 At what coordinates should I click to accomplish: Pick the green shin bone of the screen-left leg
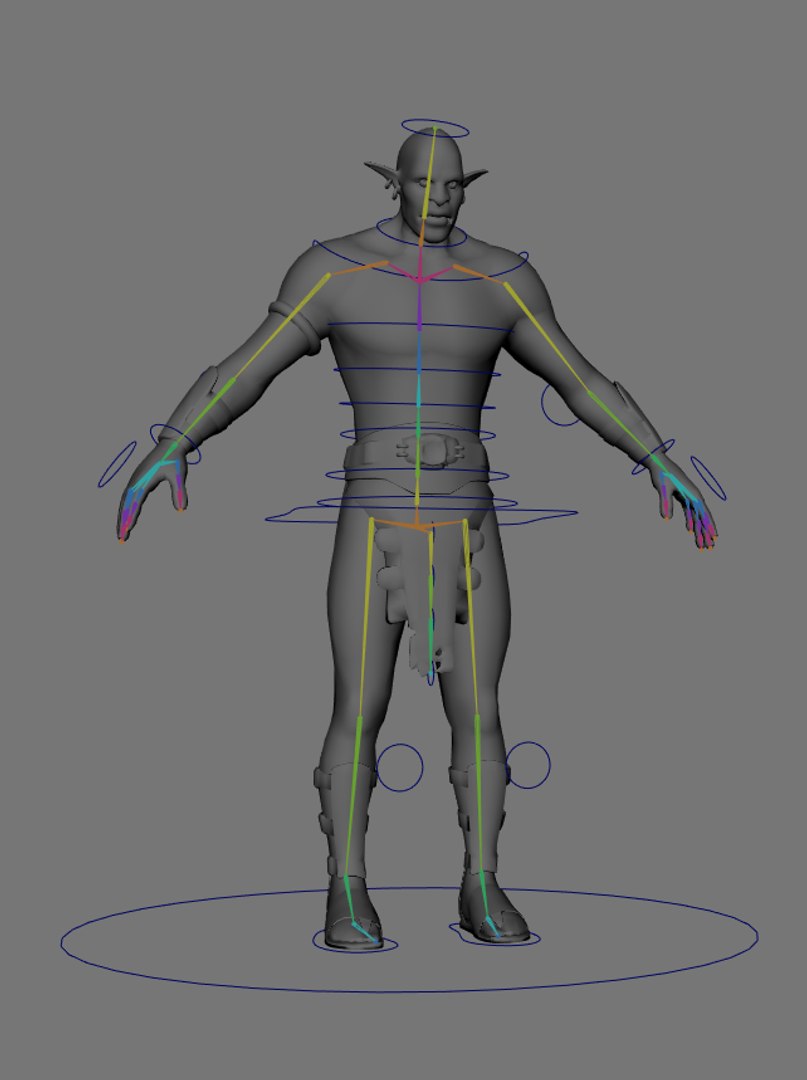pos(352,798)
